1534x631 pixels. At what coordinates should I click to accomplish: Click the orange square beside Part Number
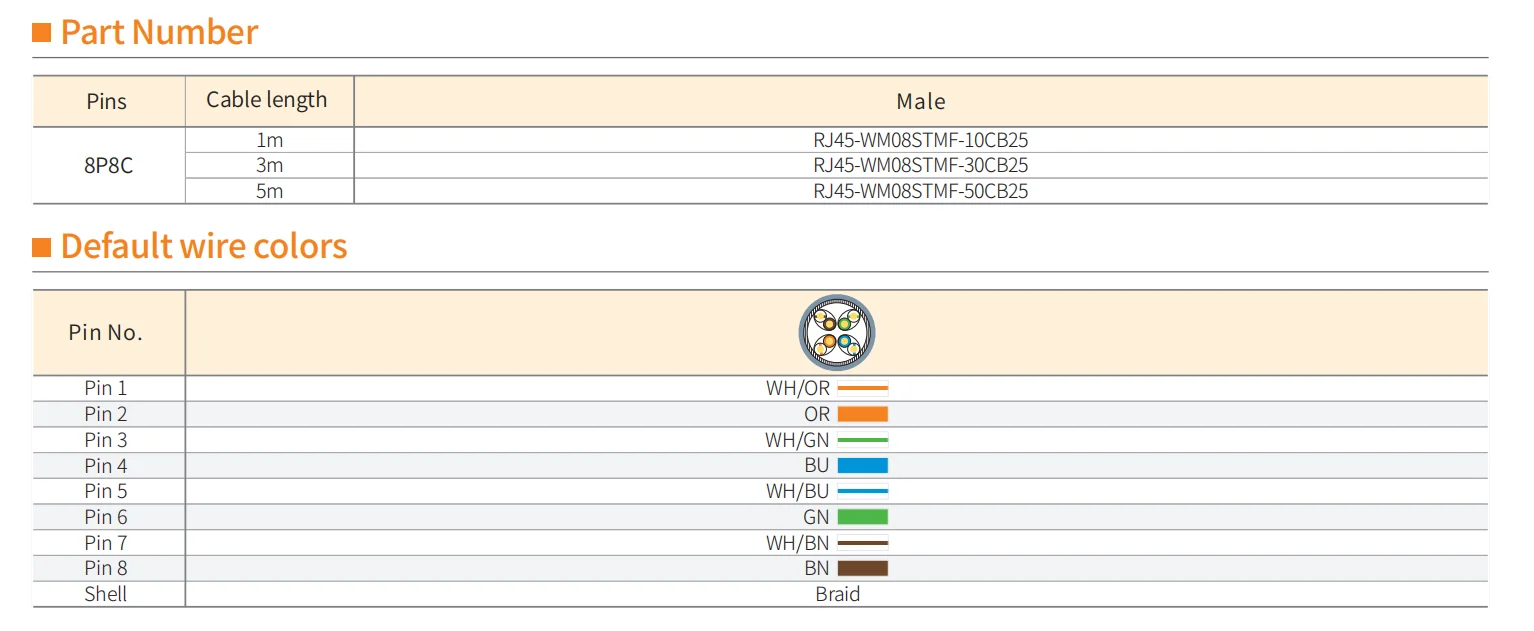(42, 33)
